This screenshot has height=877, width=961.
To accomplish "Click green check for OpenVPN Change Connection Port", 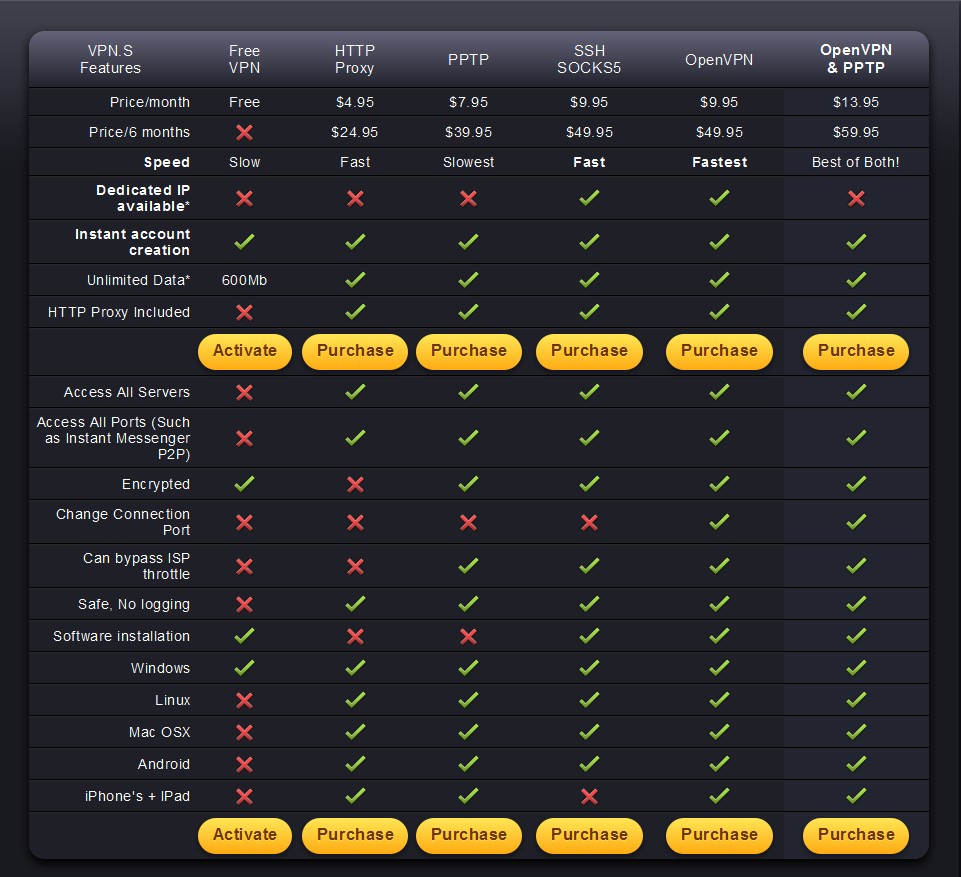I will pos(720,522).
